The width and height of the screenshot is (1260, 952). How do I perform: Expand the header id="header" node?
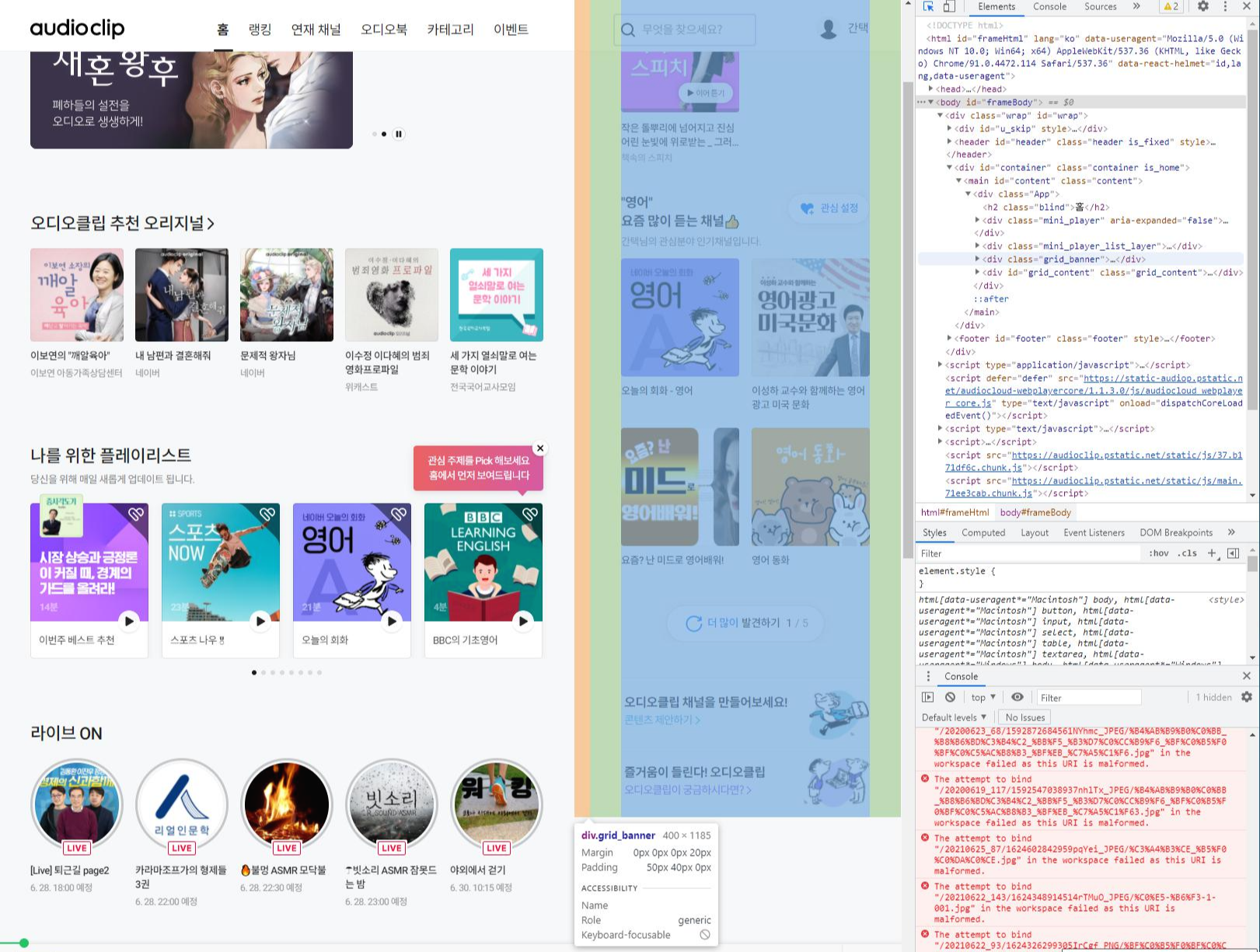click(x=949, y=141)
